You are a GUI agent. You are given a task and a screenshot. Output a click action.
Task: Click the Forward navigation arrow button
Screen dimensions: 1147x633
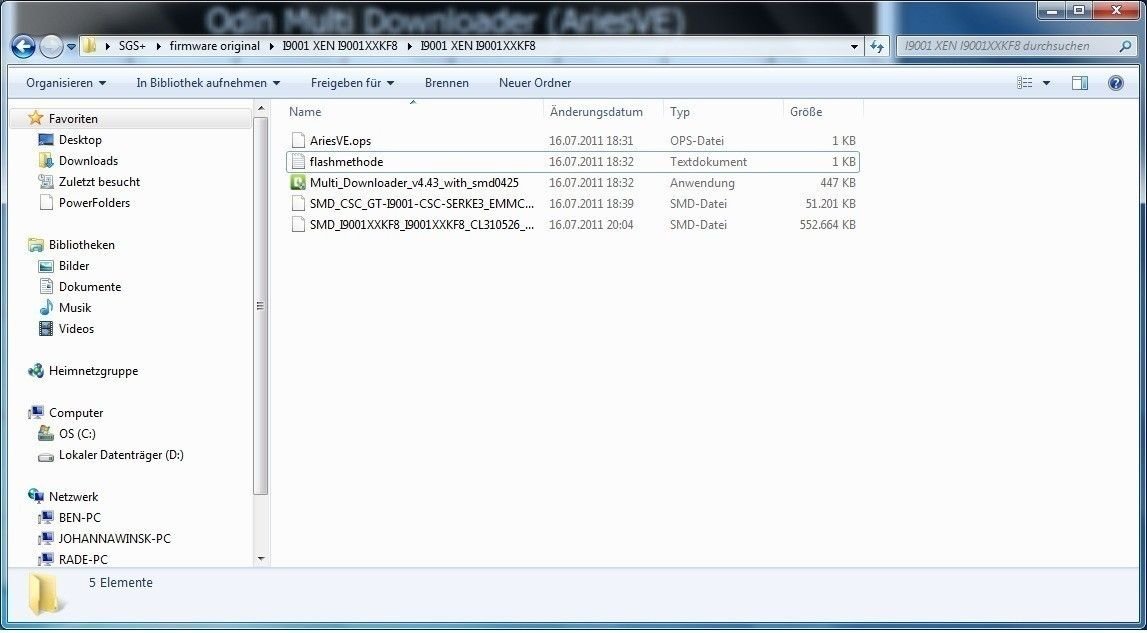point(50,47)
